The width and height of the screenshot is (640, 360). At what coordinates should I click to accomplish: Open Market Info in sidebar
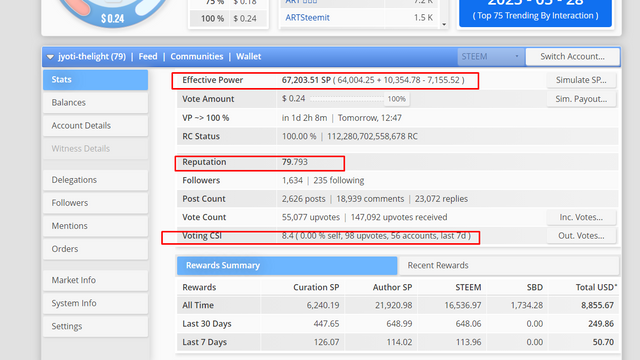click(x=96, y=280)
